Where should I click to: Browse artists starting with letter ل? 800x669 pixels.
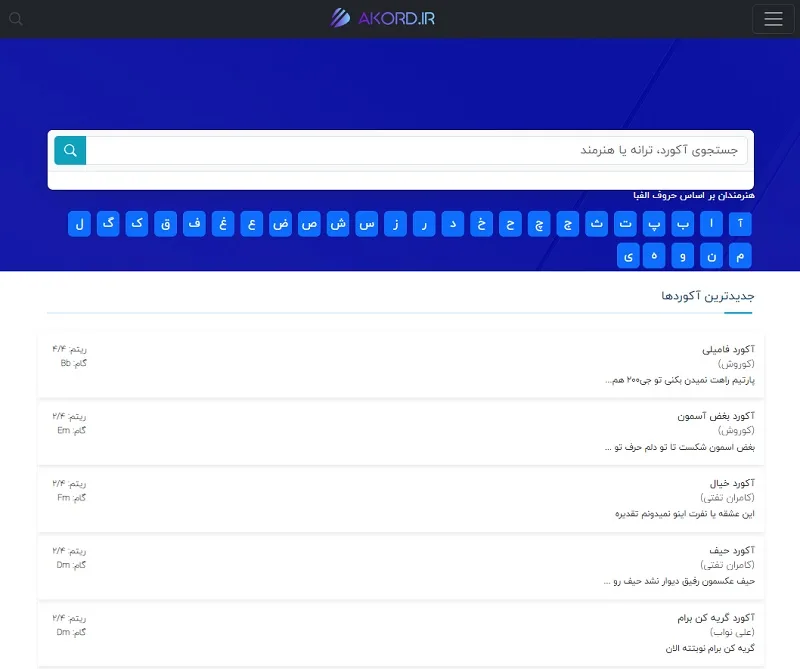click(79, 224)
